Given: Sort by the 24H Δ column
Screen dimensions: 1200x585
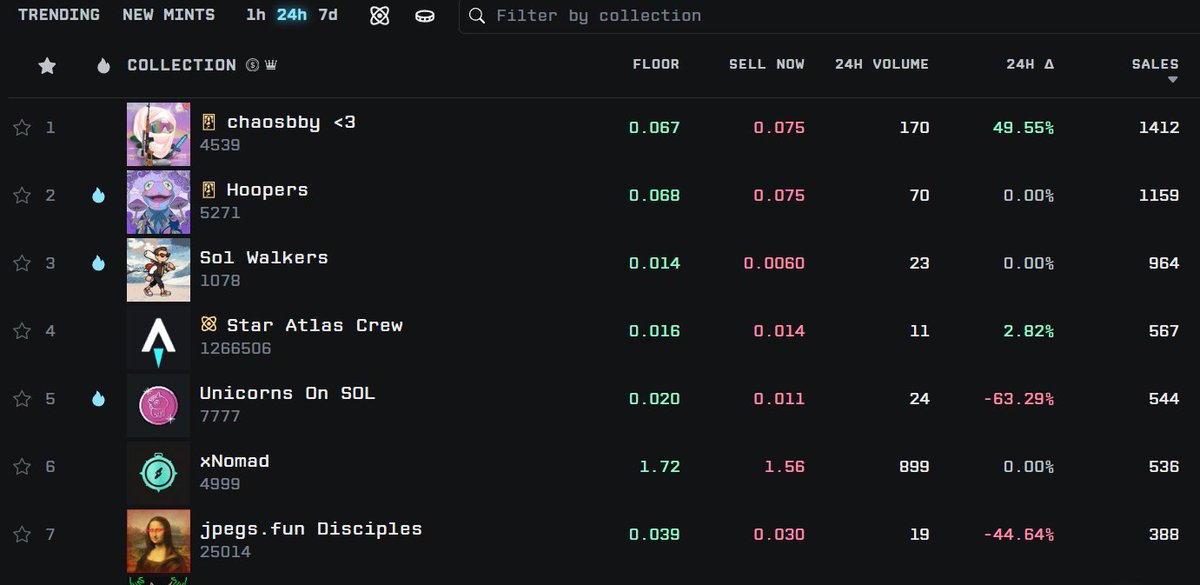Looking at the screenshot, I should pos(1030,64).
